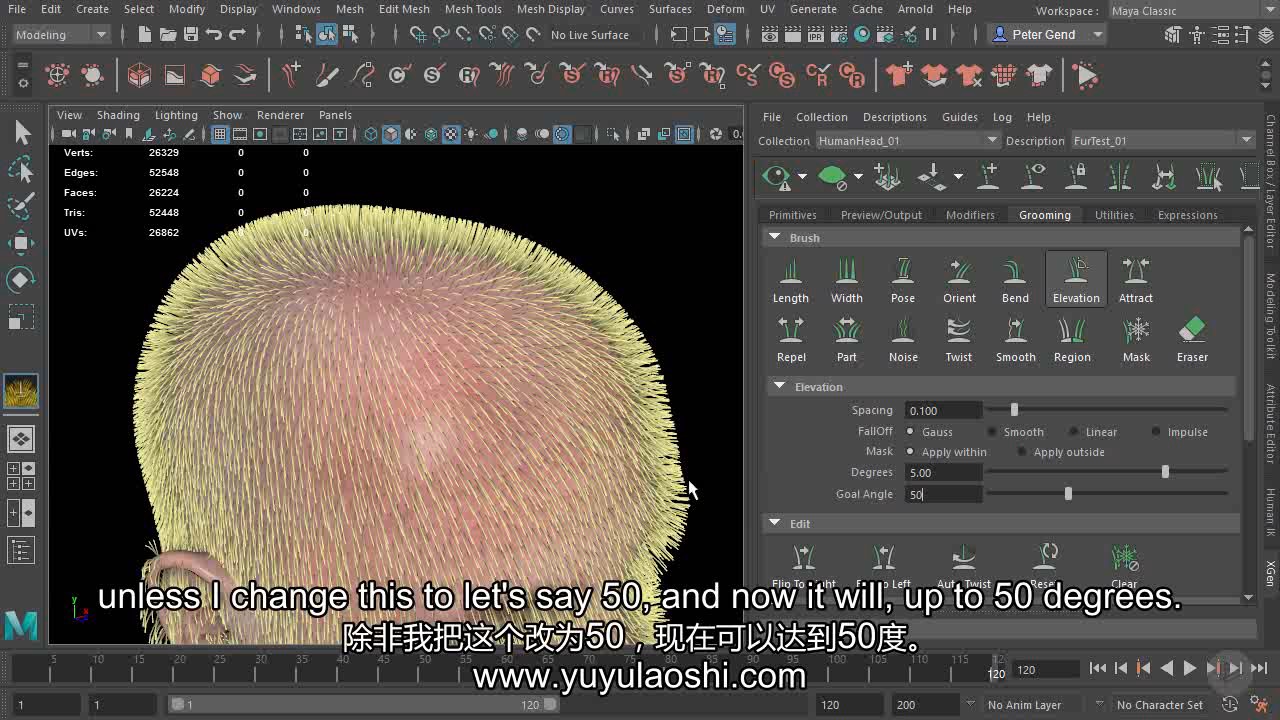The width and height of the screenshot is (1280, 720).
Task: Open the Expressions tab
Action: [1187, 215]
